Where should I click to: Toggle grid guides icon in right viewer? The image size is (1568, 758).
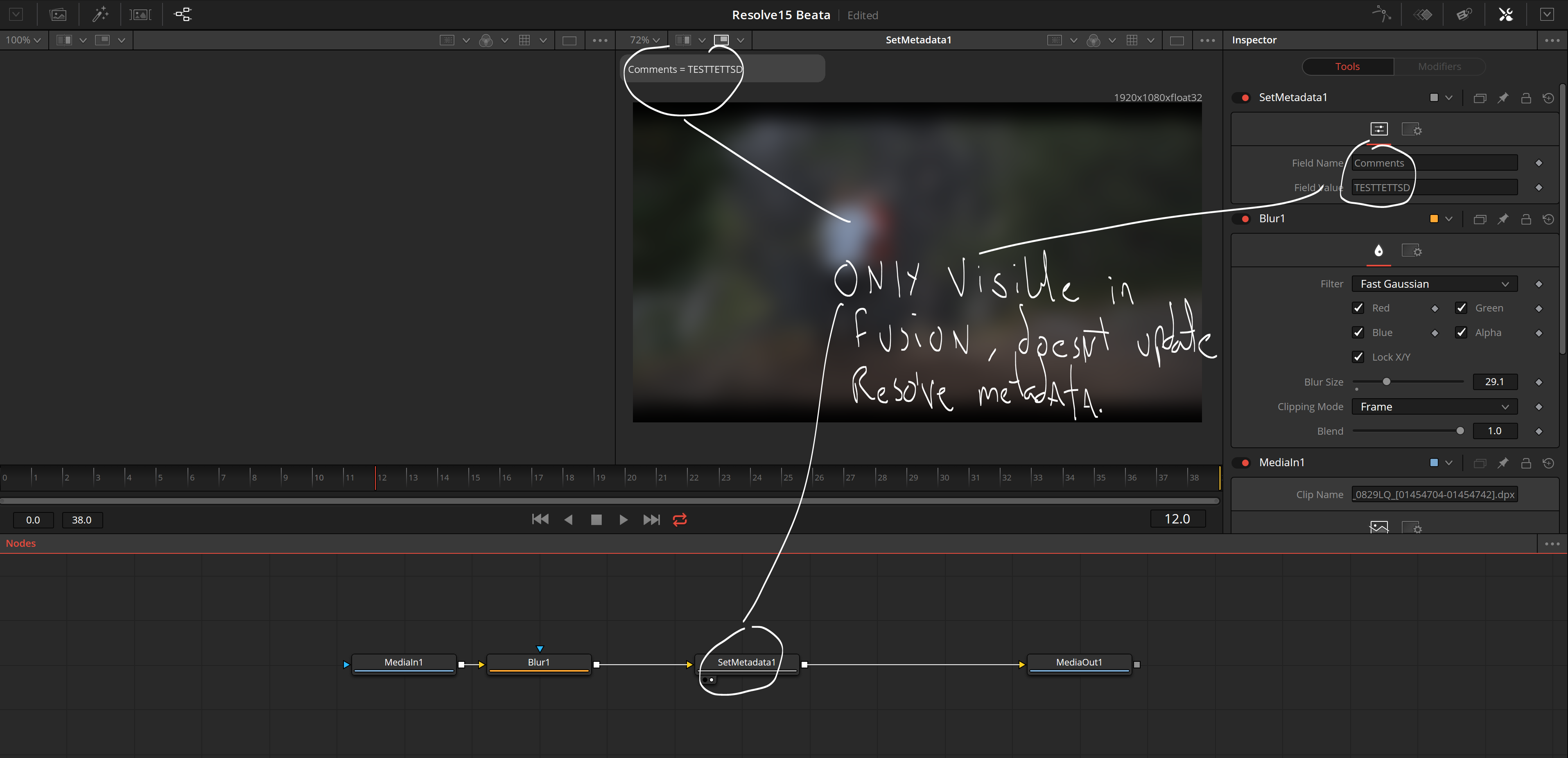pyautogui.click(x=1132, y=40)
